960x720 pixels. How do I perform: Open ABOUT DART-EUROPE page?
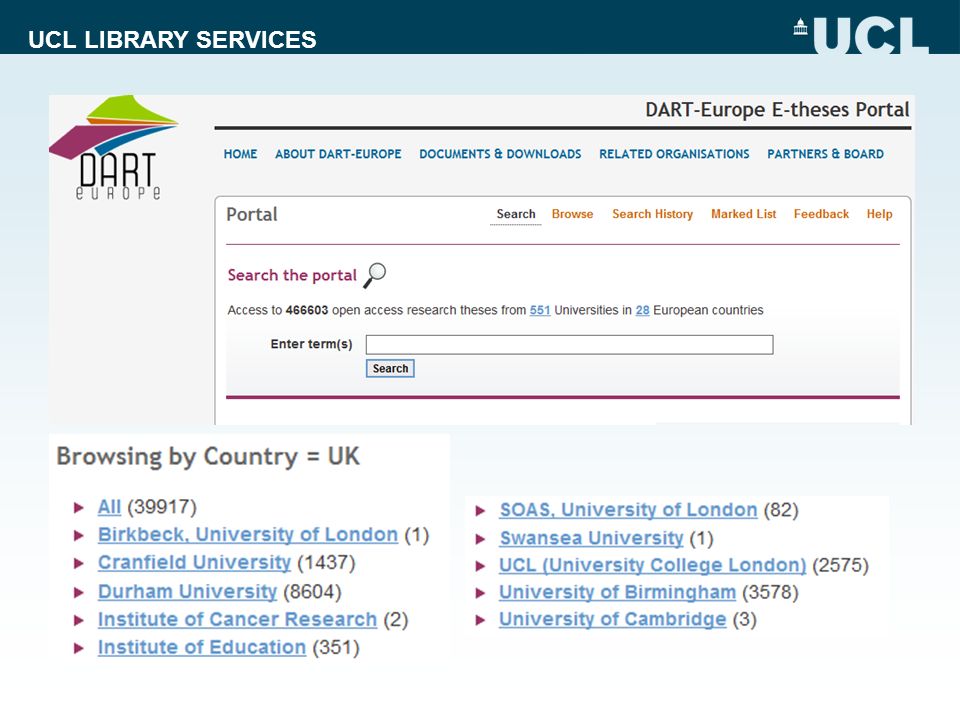click(x=338, y=154)
